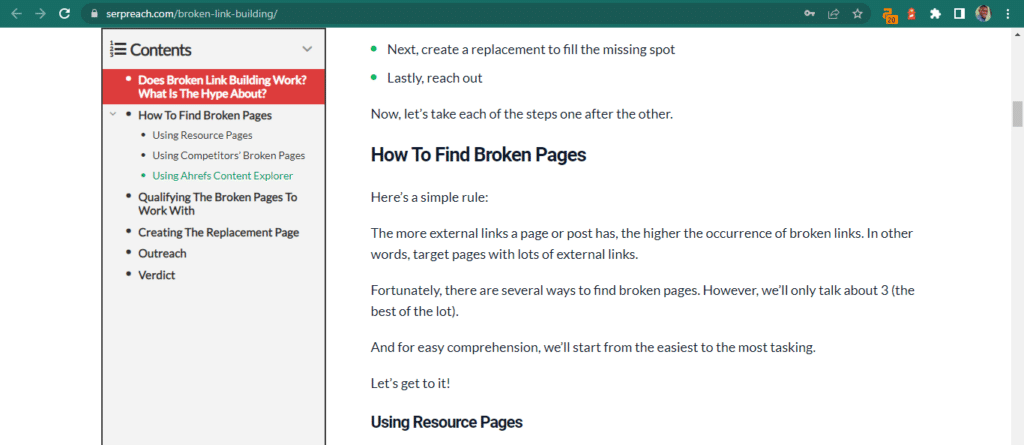Open Creating The Replacement Page section link
This screenshot has height=445, width=1024.
pyautogui.click(x=219, y=233)
